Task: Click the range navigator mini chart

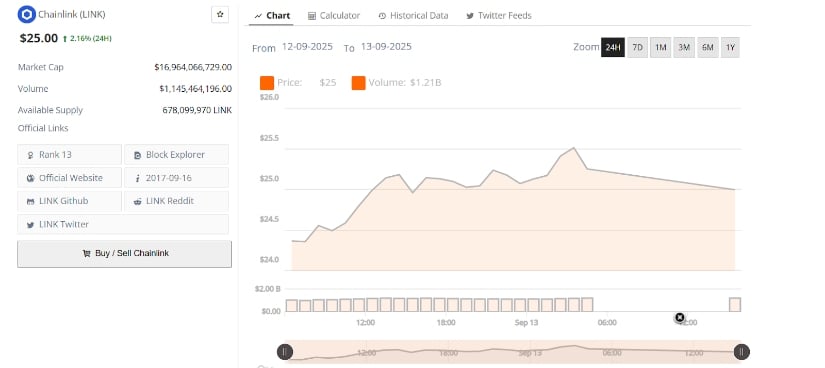Action: click(x=513, y=352)
